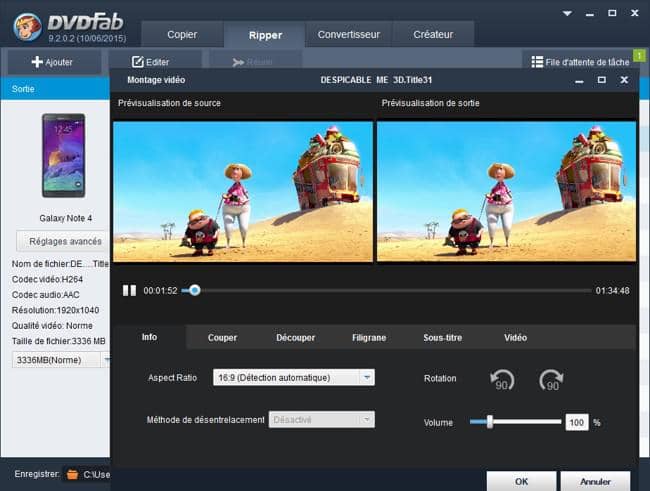Click the Galaxy Note 4 label
Viewport: 650px width, 491px height.
click(65, 218)
